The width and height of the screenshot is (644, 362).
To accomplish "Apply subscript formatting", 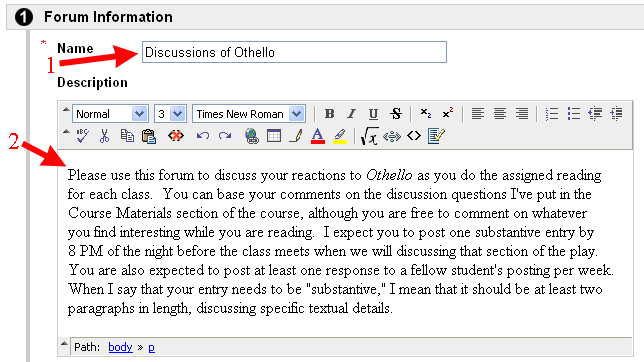I will [426, 113].
